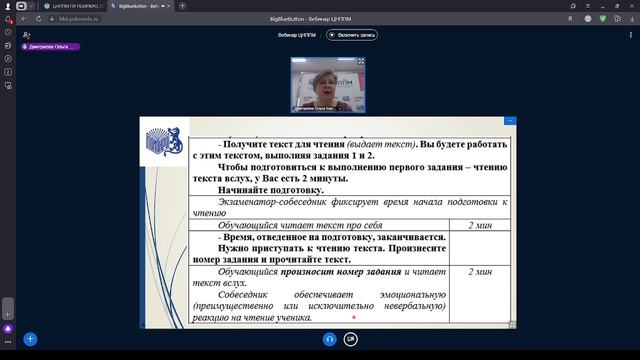This screenshot has width=640, height=360.
Task: Open the notifications bell in the browser sidebar
Action: (8, 19)
